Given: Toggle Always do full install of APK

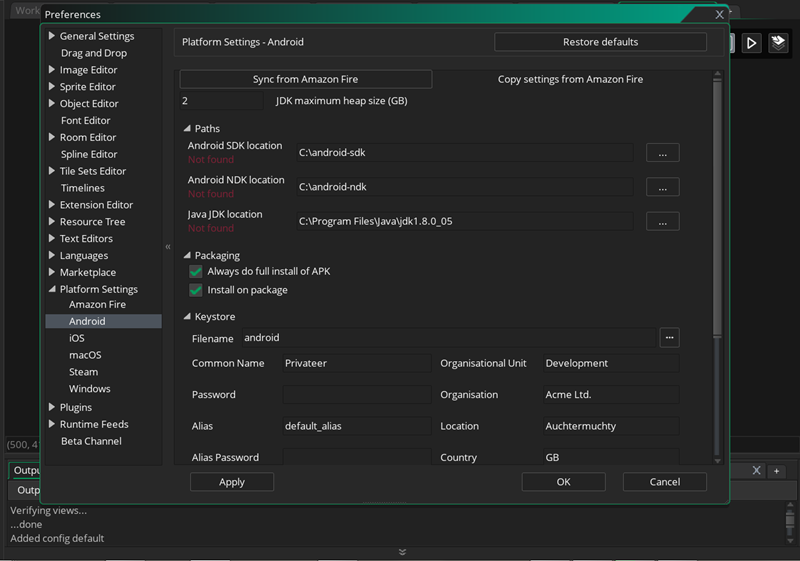Looking at the screenshot, I should (196, 272).
